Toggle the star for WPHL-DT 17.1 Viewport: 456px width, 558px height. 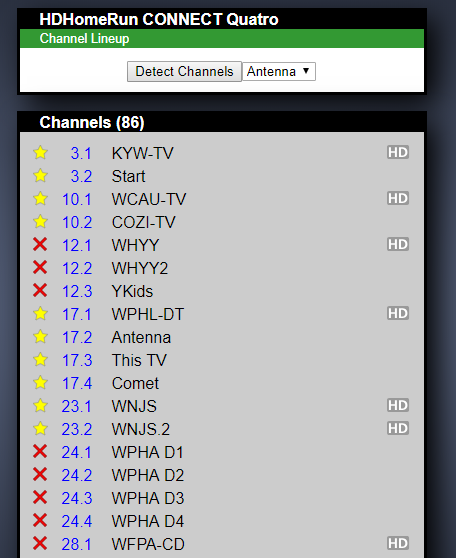click(40, 314)
